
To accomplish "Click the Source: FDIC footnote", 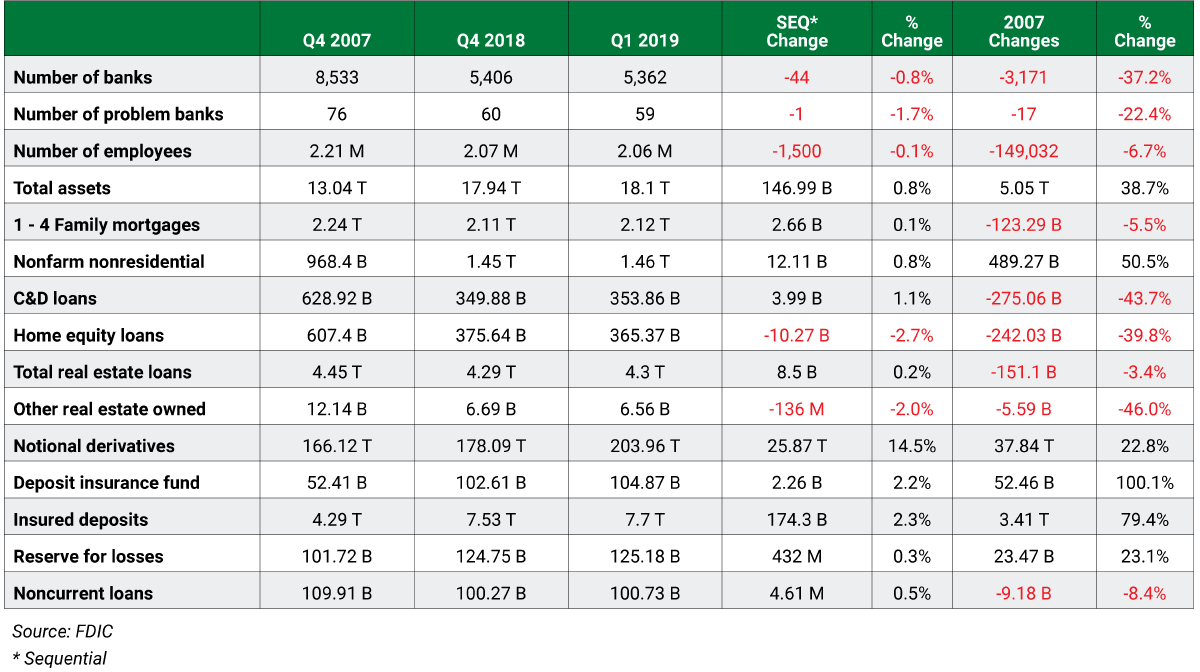I will [56, 631].
